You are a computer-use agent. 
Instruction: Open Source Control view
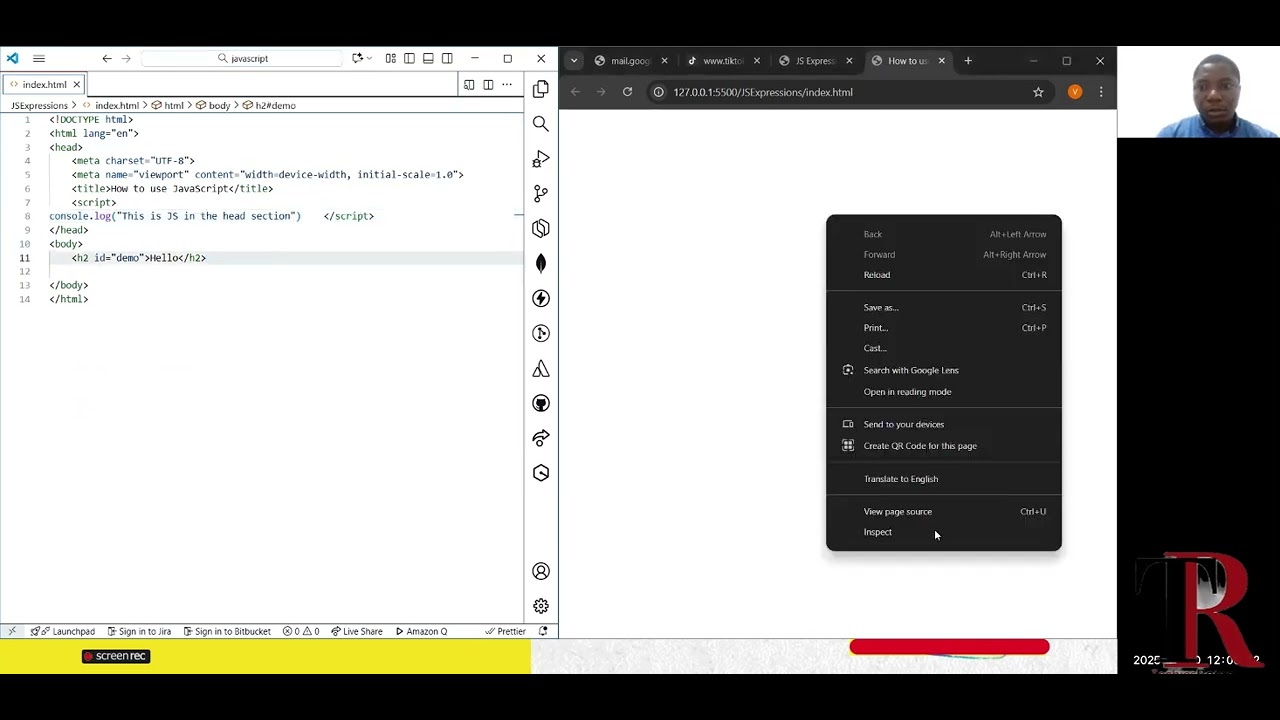pos(541,193)
